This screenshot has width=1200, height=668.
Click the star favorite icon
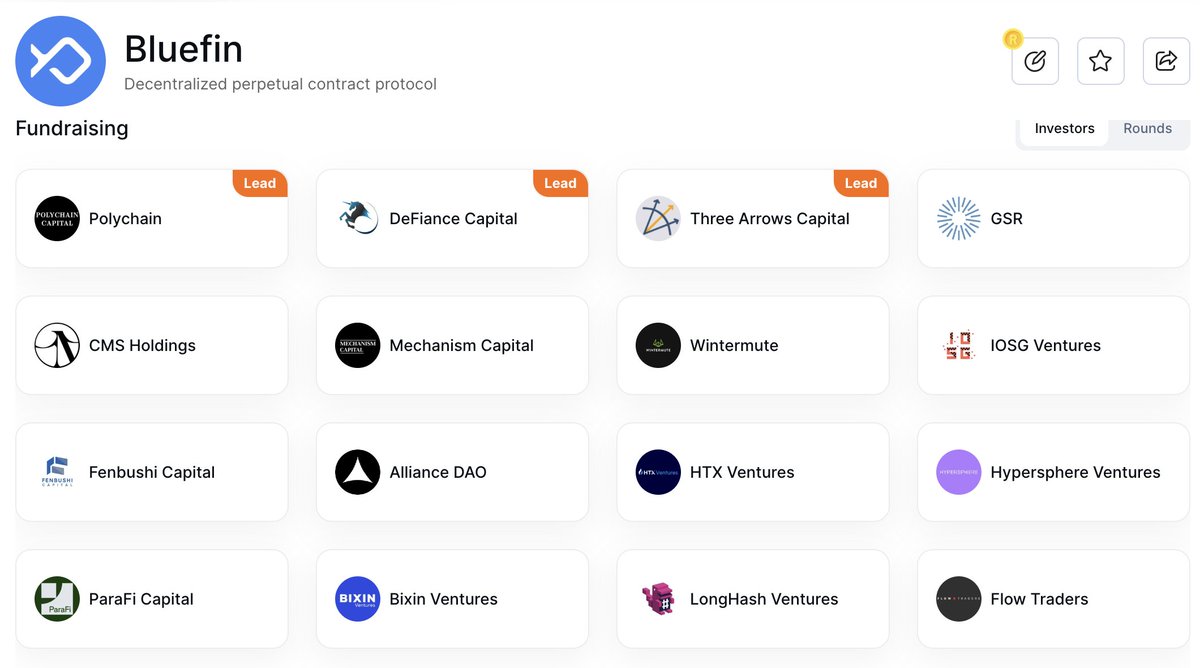click(x=1100, y=61)
